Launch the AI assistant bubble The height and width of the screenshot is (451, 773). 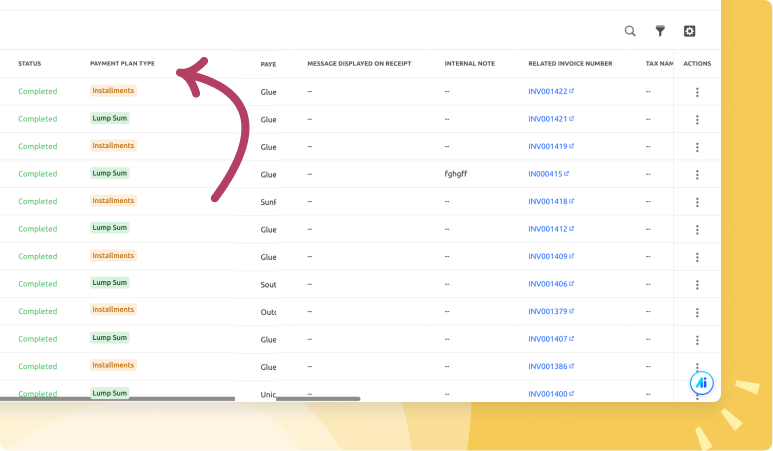click(x=702, y=383)
